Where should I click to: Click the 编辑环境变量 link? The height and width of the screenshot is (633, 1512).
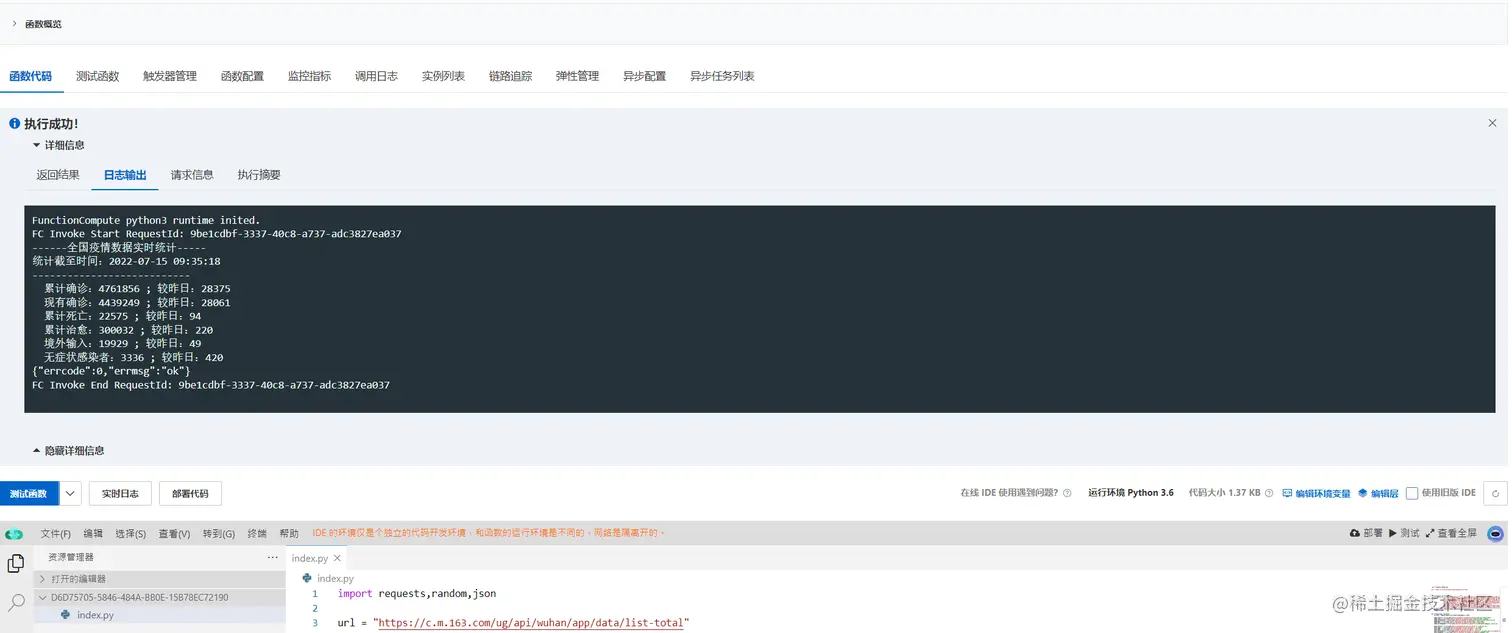(1323, 494)
